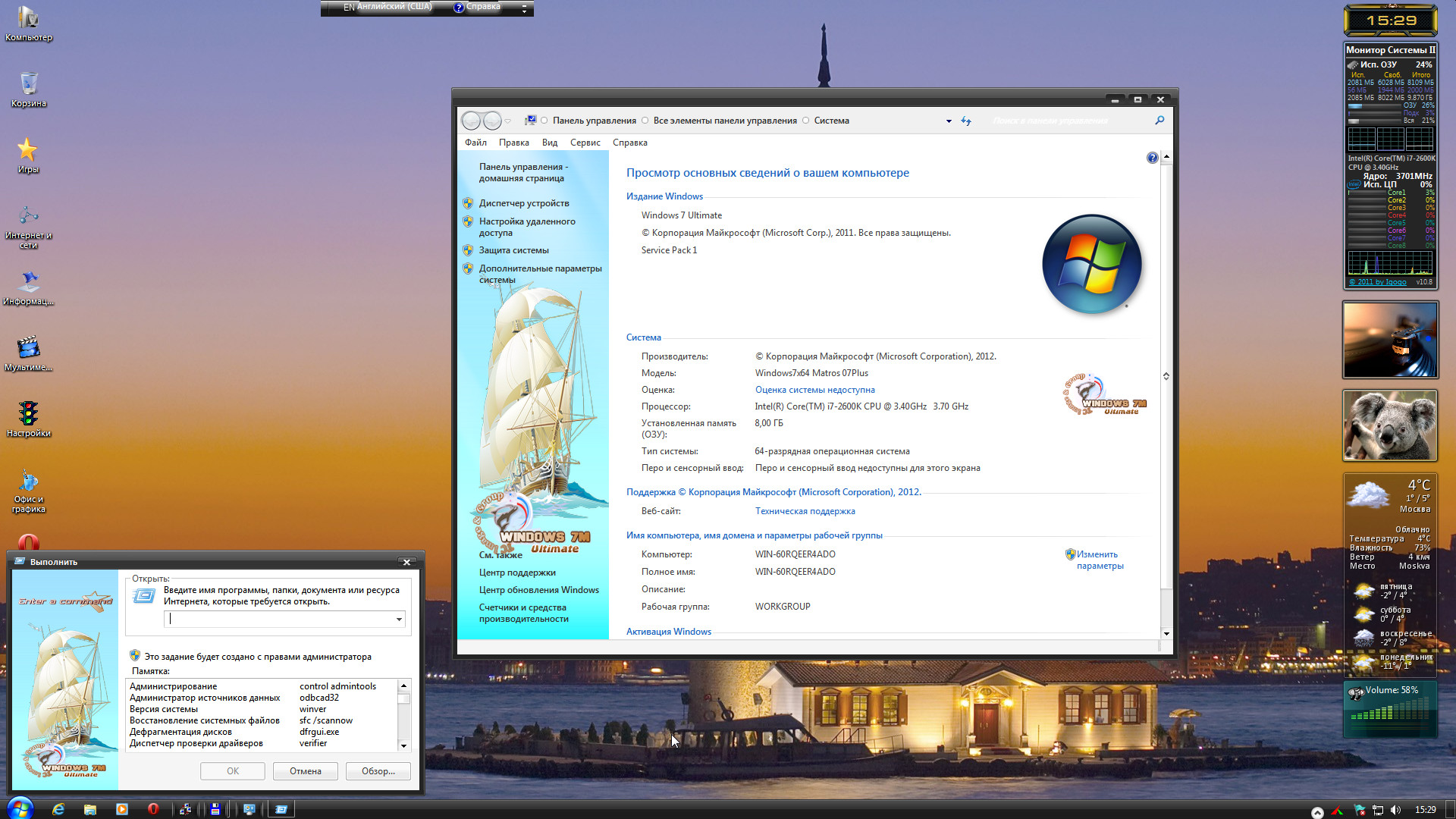Open Windows Explorer folder icon in taskbar

click(90, 809)
